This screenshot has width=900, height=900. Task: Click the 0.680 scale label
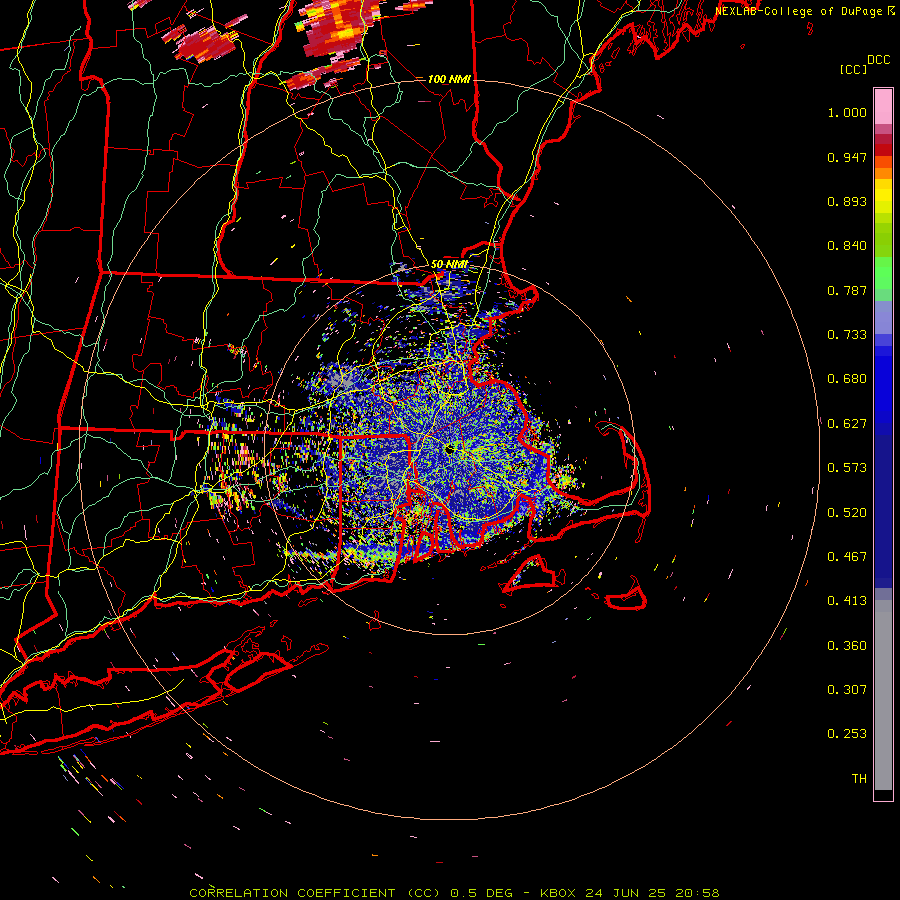[847, 379]
